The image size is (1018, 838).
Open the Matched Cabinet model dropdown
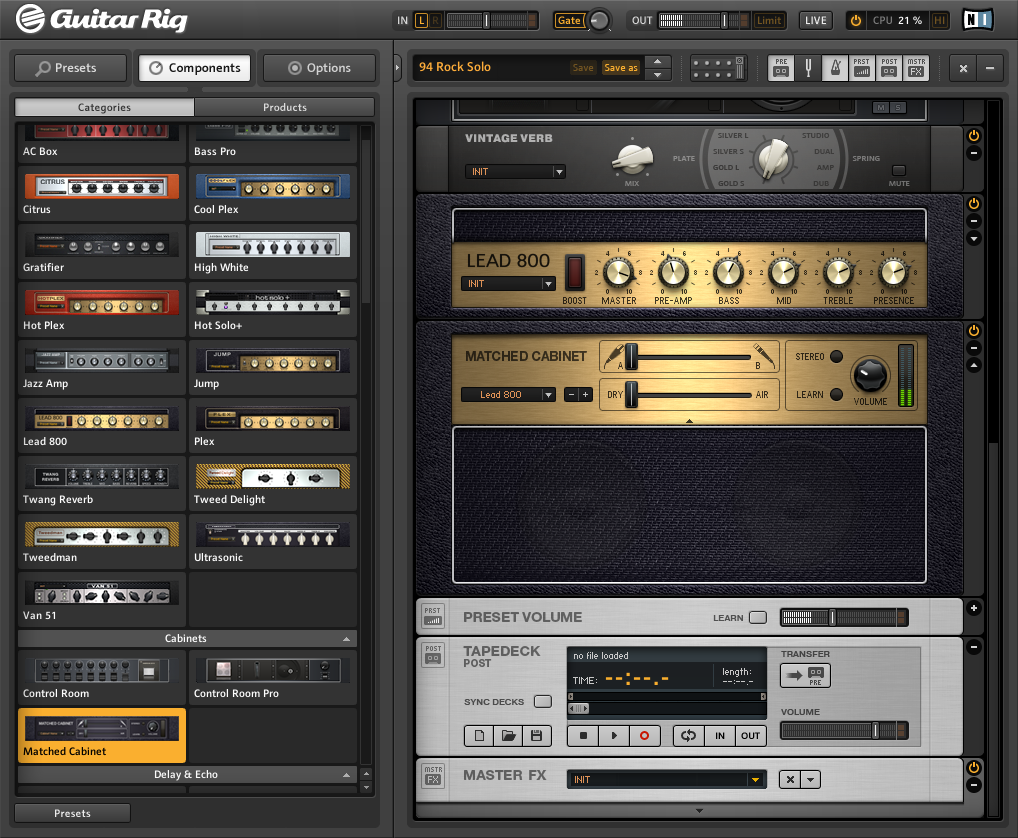508,395
